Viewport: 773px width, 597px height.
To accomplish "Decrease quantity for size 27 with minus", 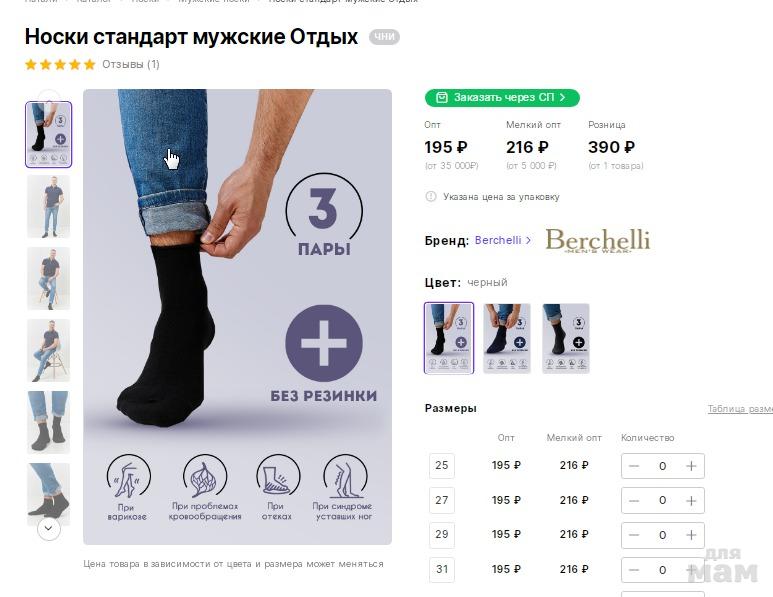I will (634, 500).
